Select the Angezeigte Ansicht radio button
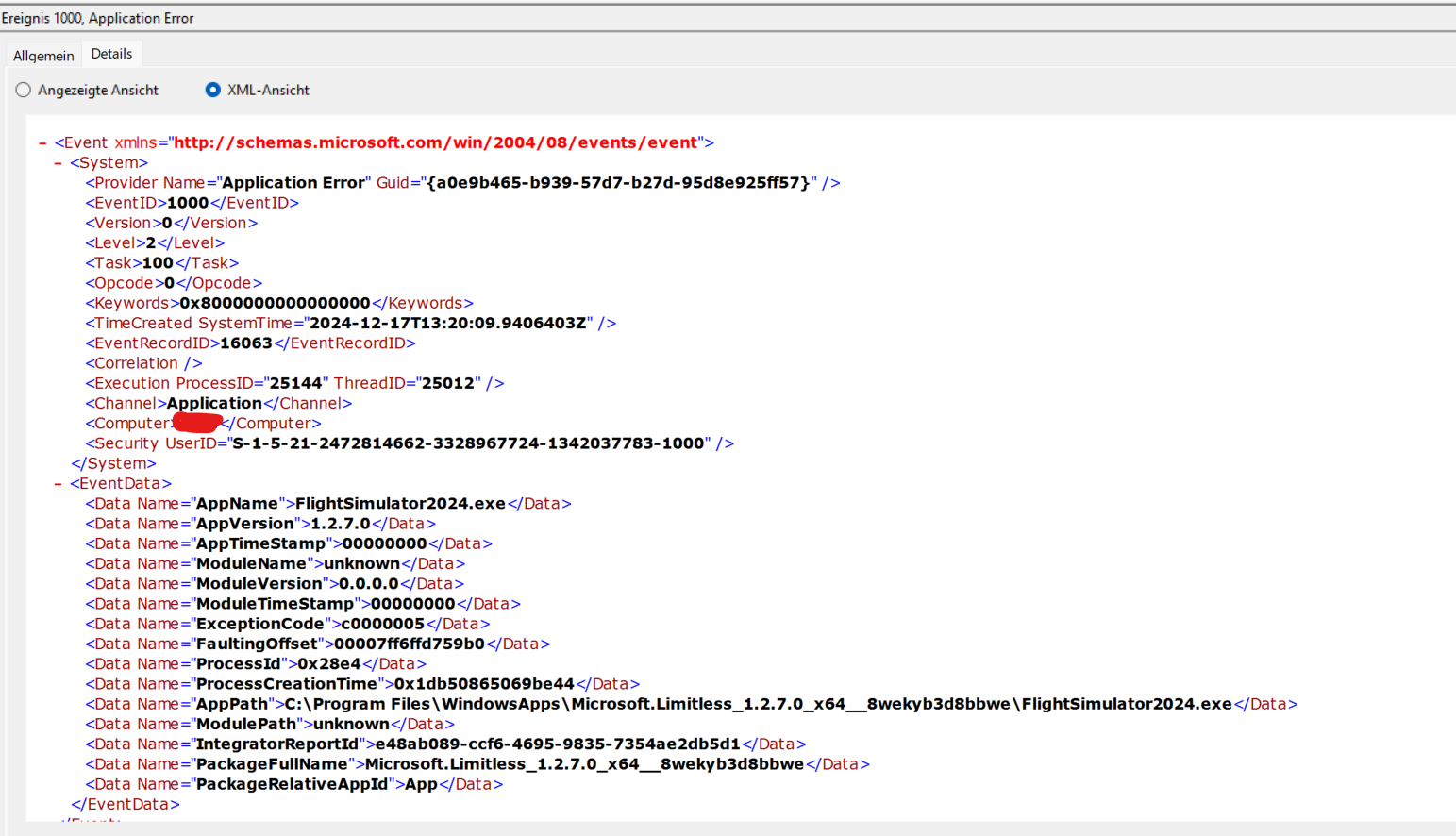This screenshot has width=1456, height=836. pos(24,90)
